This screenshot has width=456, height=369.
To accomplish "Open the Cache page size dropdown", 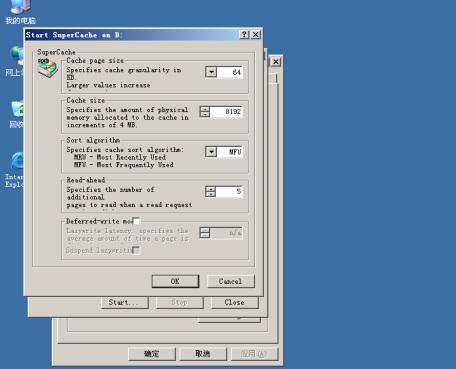I will tap(211, 72).
